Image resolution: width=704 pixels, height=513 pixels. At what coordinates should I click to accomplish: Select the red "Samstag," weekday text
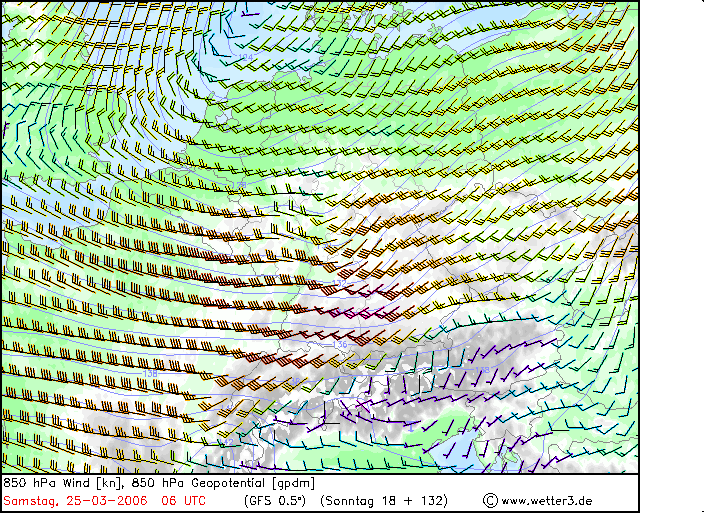pyautogui.click(x=31, y=501)
